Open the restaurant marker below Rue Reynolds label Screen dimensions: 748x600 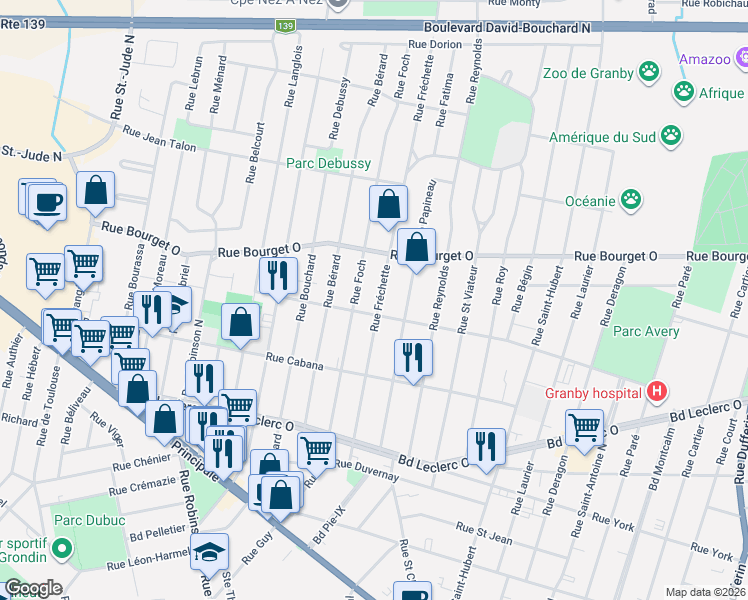click(x=413, y=360)
